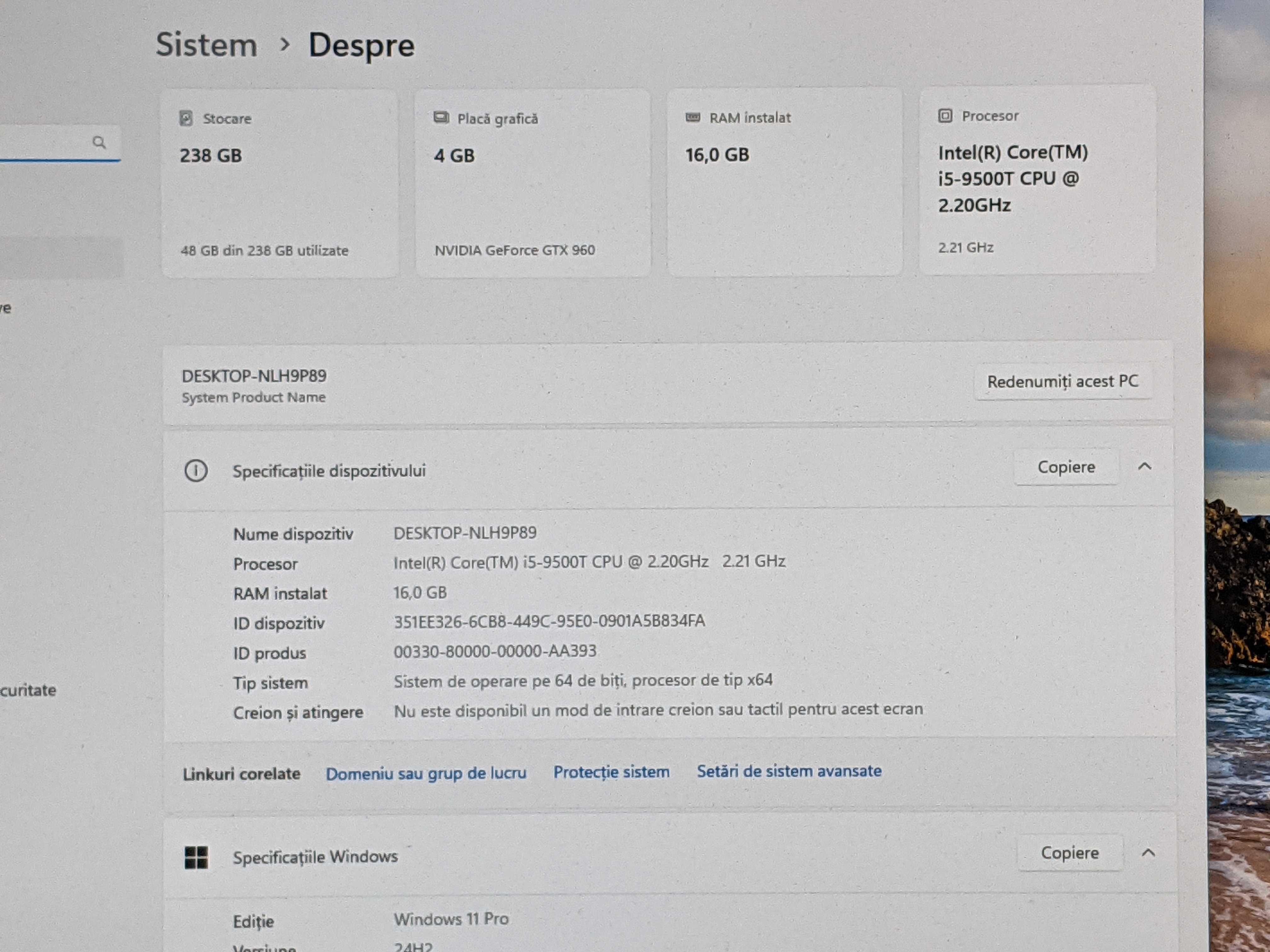Go back to Sistem in the breadcrumb

click(x=207, y=45)
